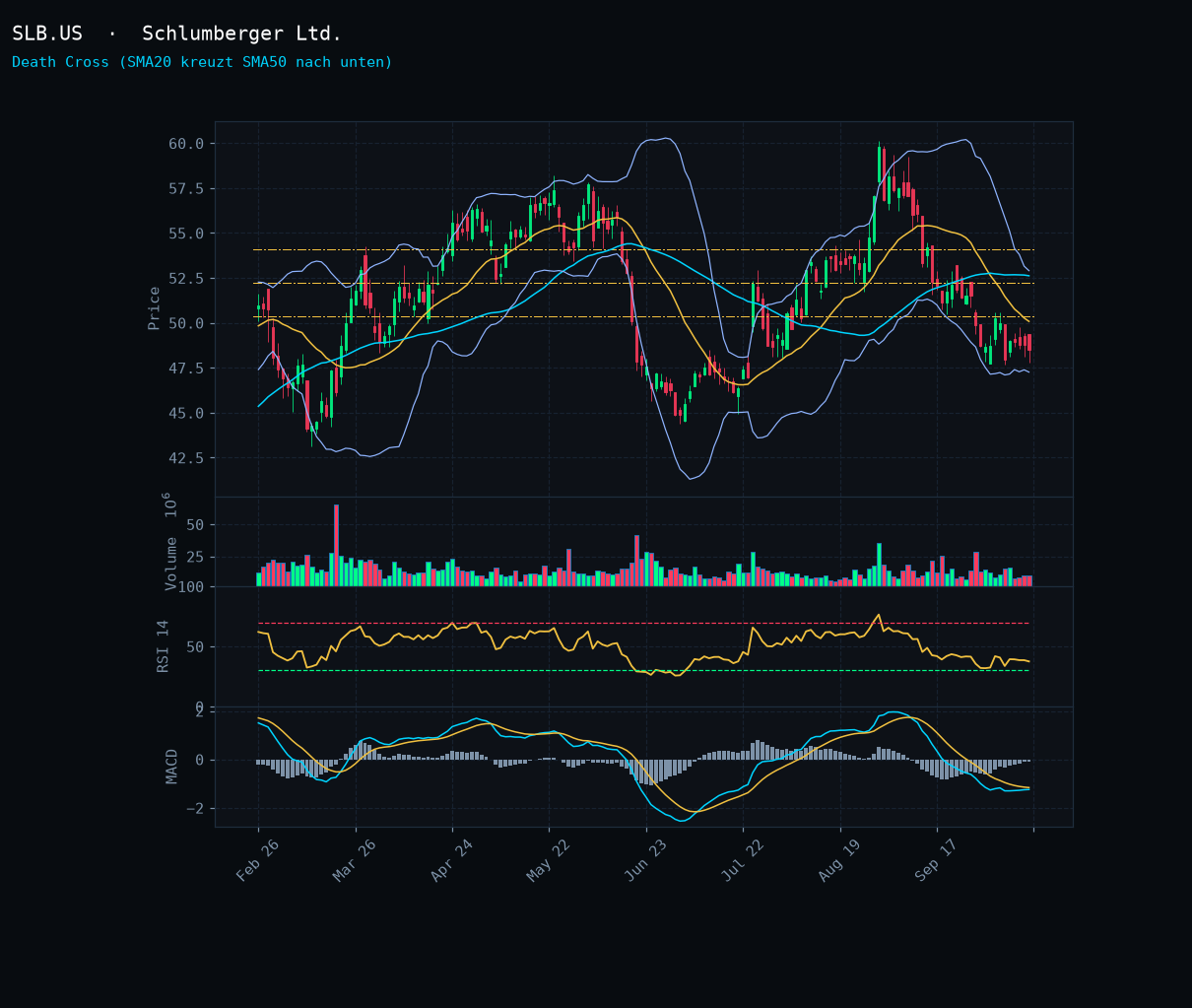The width and height of the screenshot is (1192, 1008).
Task: Select the 50.0 price axis tick label
Action: click(186, 323)
